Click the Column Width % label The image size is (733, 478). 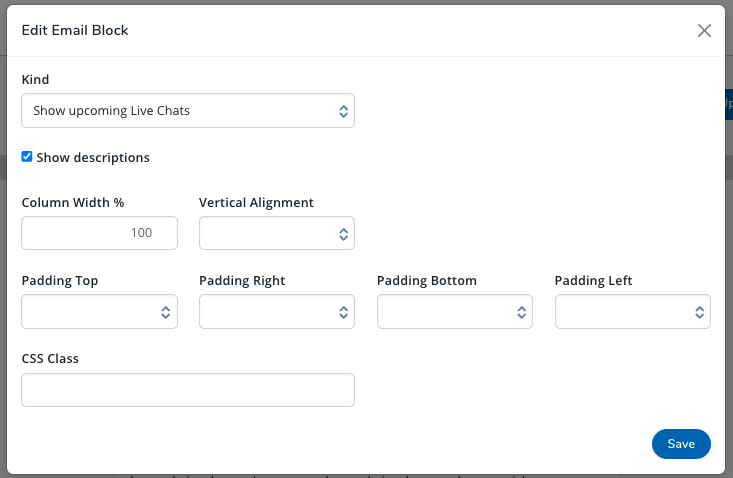coord(73,203)
